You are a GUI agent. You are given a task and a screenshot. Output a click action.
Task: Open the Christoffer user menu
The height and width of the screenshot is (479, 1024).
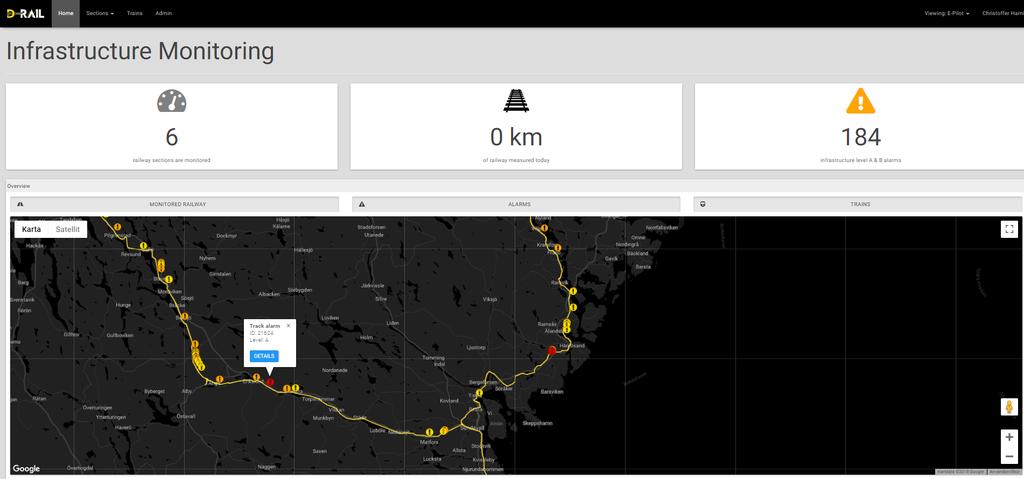(1002, 13)
